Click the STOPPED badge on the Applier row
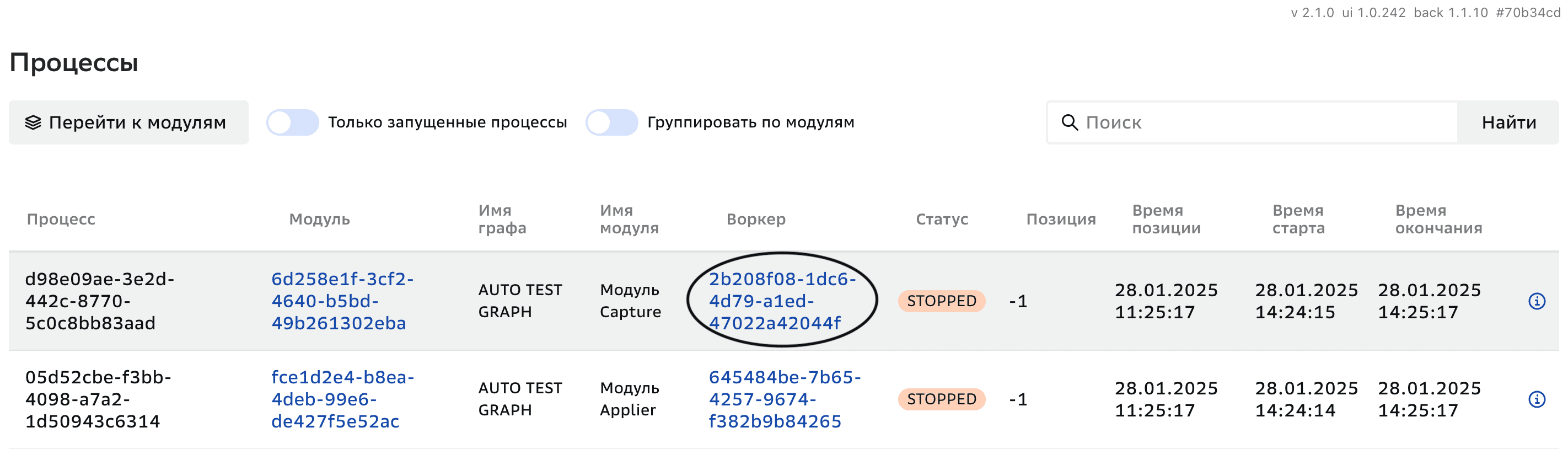The width and height of the screenshot is (1568, 449). pyautogui.click(x=941, y=398)
